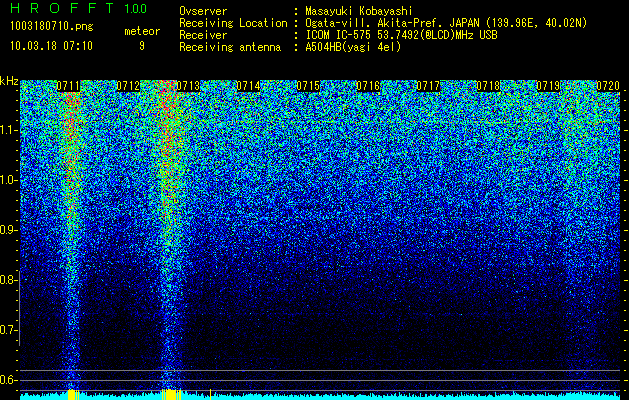Click the 'Ovserver' field label
629x400 pixels.
coord(203,12)
